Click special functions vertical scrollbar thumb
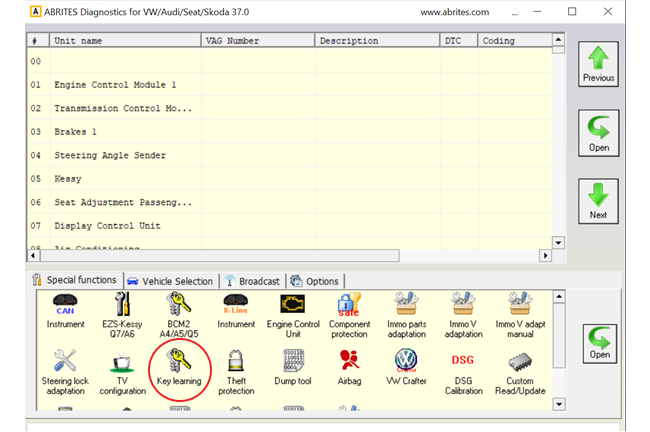This screenshot has height=432, width=650. pos(559,336)
